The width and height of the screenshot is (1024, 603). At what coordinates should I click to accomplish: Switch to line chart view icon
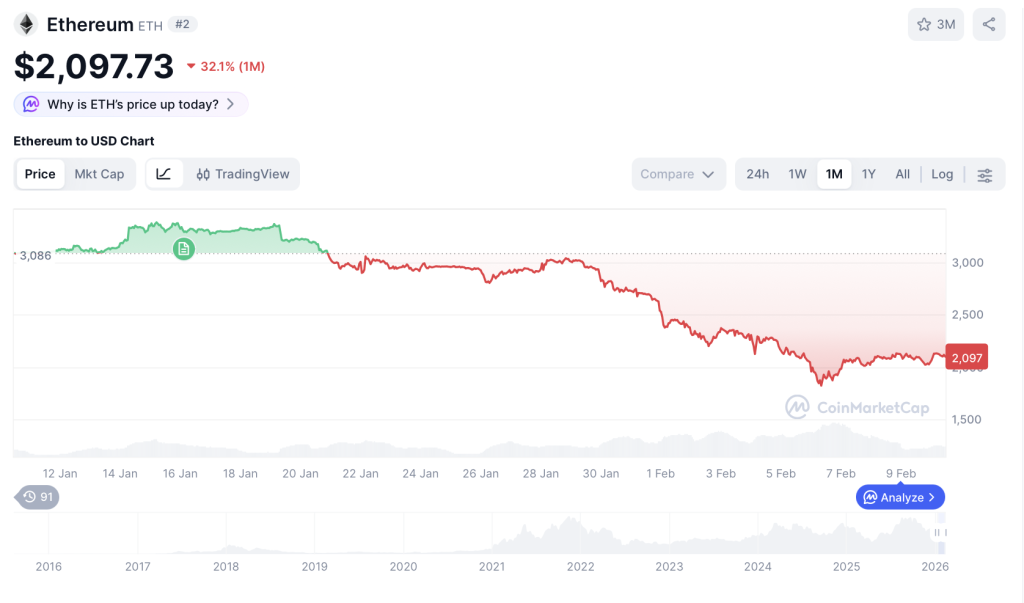(x=164, y=174)
